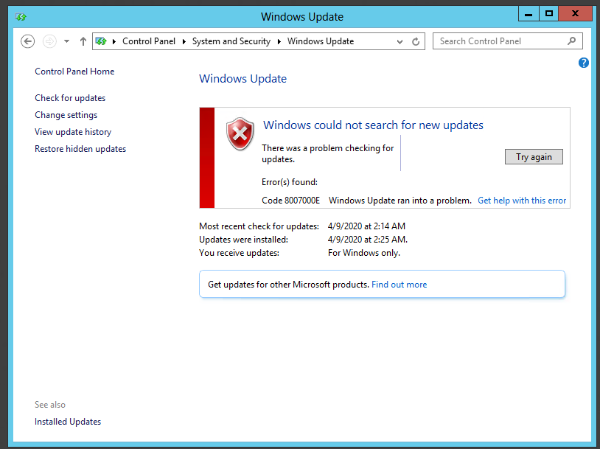Image resolution: width=600 pixels, height=449 pixels.
Task: Expand chevron after System and Security
Action: (279, 42)
